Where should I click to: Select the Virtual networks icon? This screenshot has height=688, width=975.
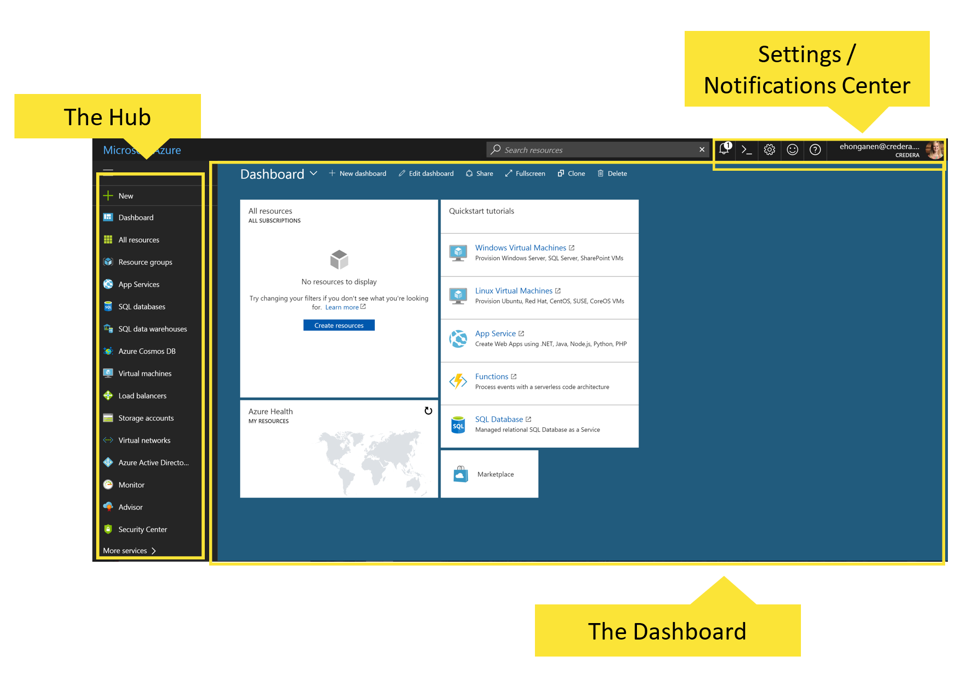(x=108, y=440)
